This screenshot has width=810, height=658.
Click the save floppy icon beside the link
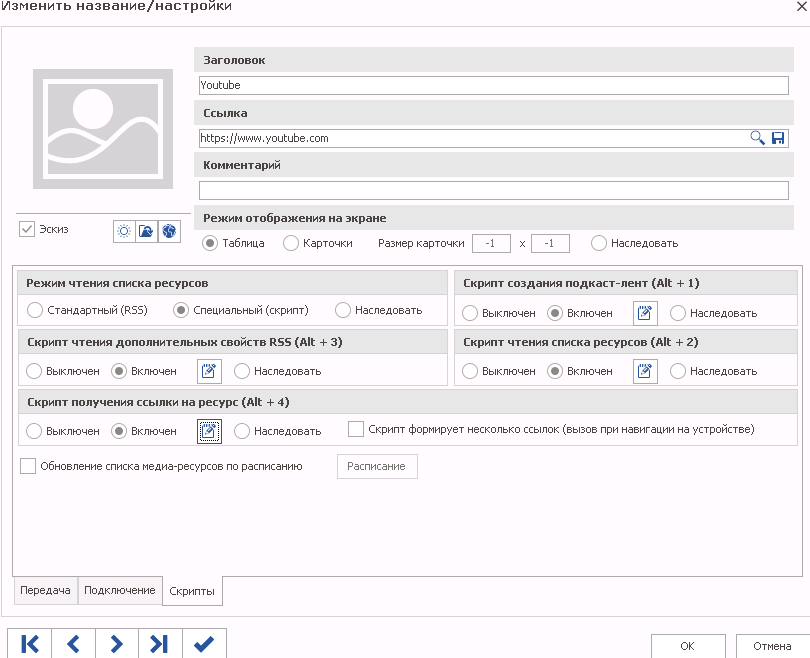click(x=778, y=138)
